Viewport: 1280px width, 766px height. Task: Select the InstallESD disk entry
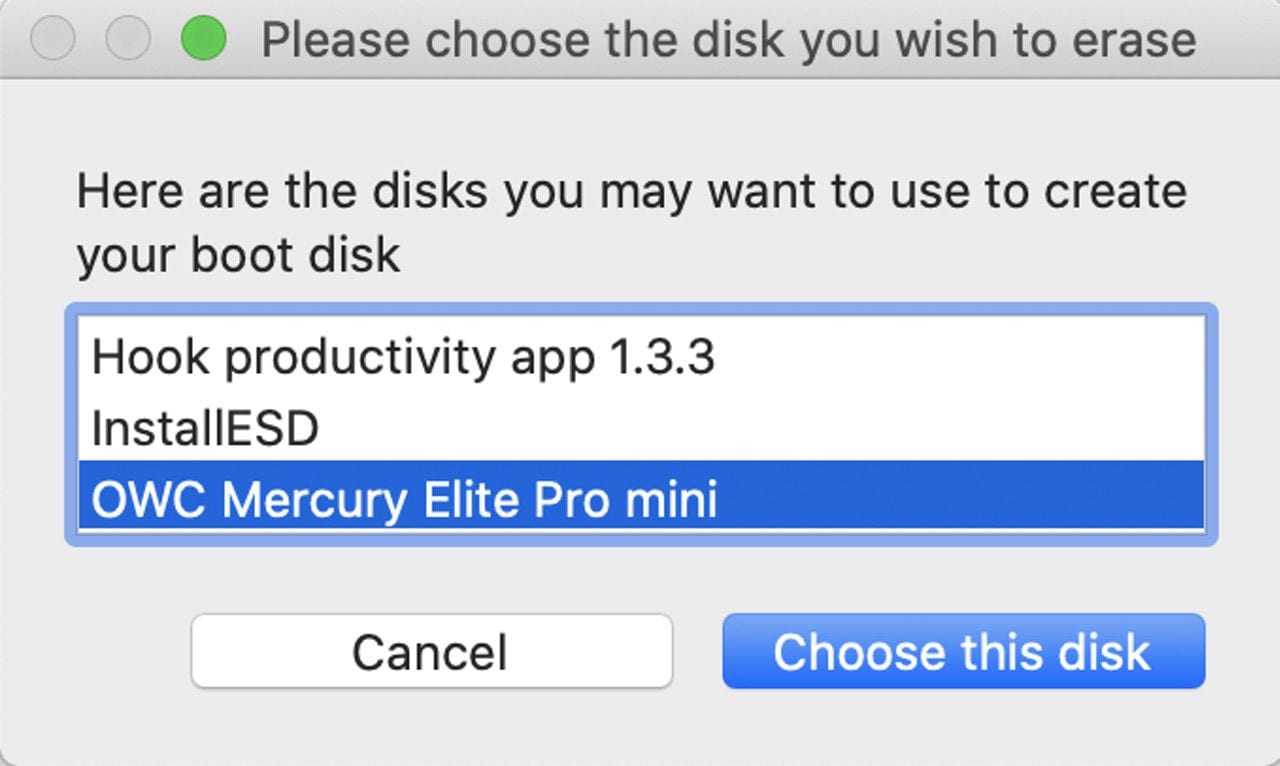(x=205, y=428)
